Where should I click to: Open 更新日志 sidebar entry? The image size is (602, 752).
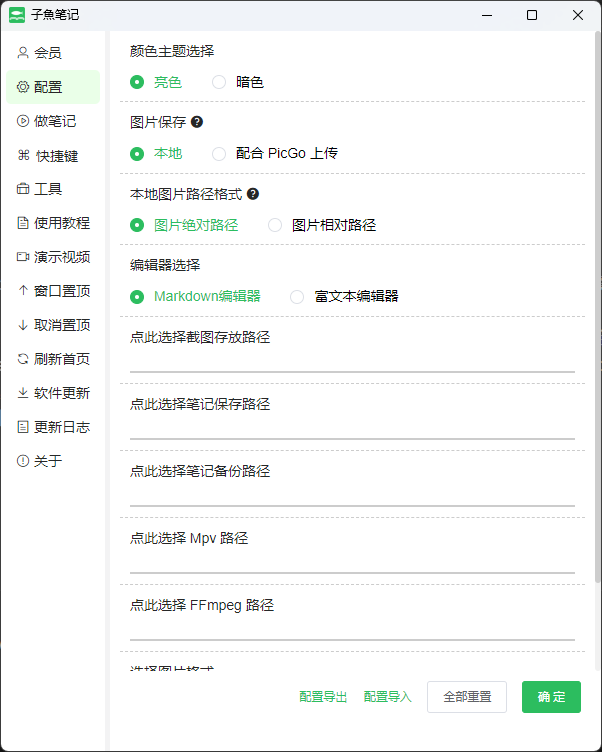(53, 427)
